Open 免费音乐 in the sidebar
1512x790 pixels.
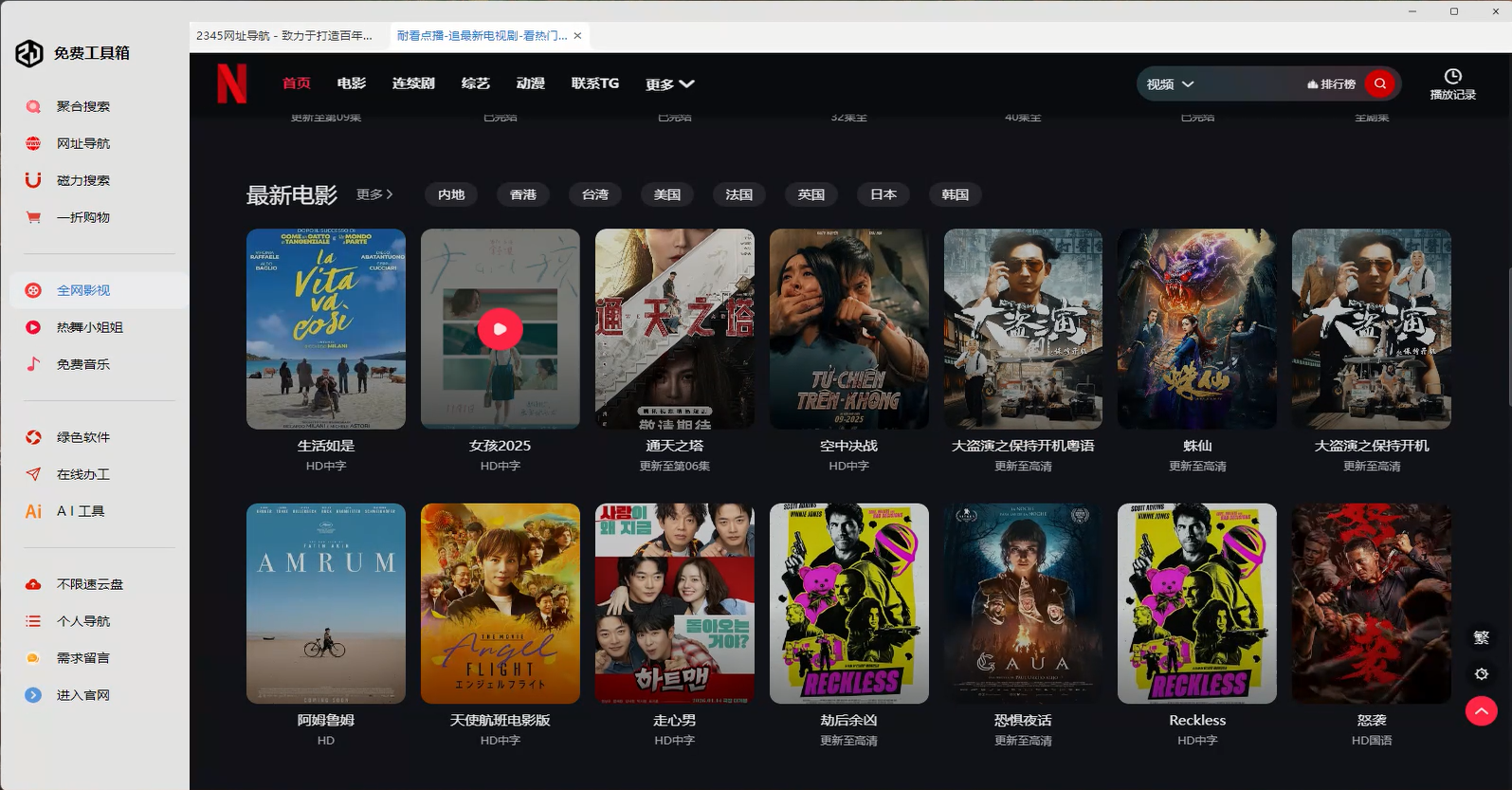coord(82,364)
